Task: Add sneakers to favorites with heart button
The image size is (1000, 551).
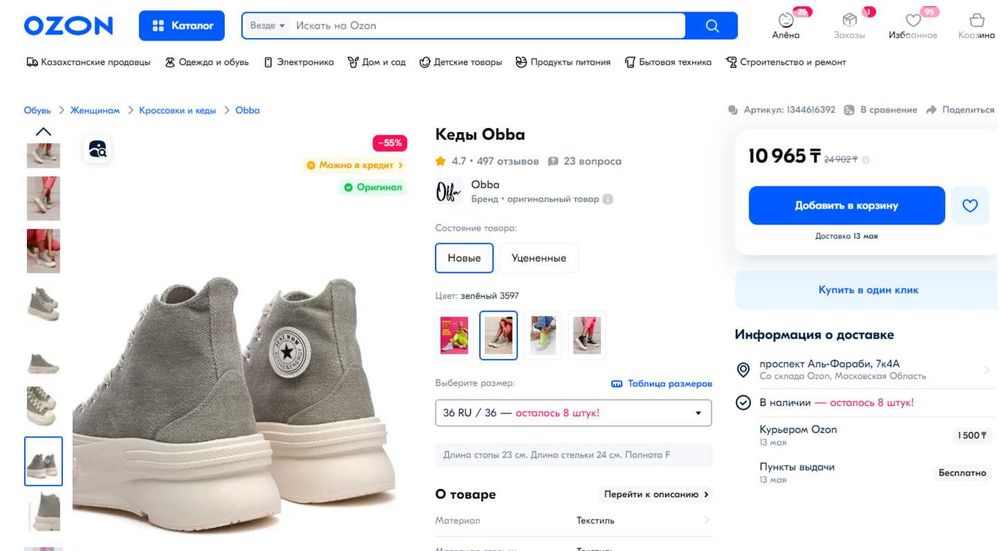Action: coord(969,206)
